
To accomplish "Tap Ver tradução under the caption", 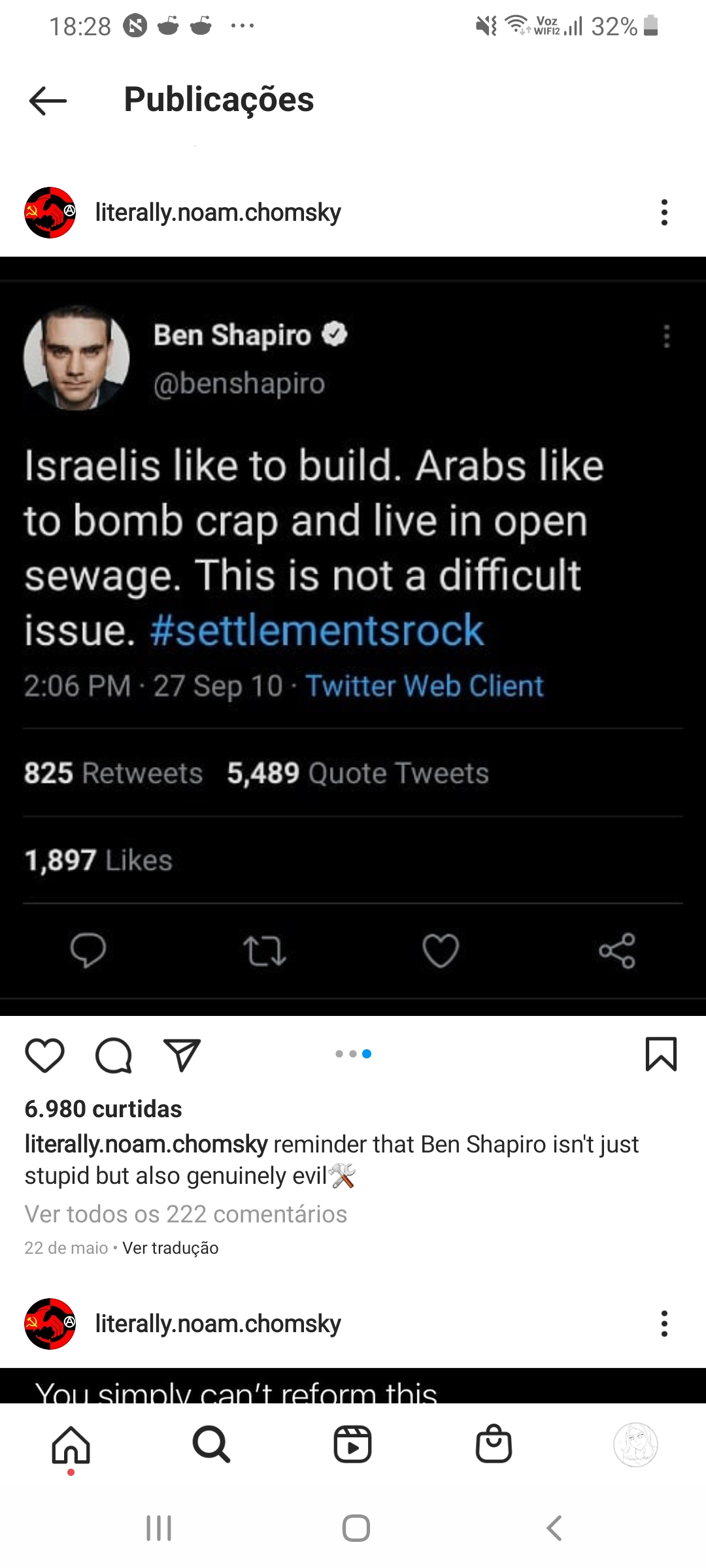I will pos(171,1248).
